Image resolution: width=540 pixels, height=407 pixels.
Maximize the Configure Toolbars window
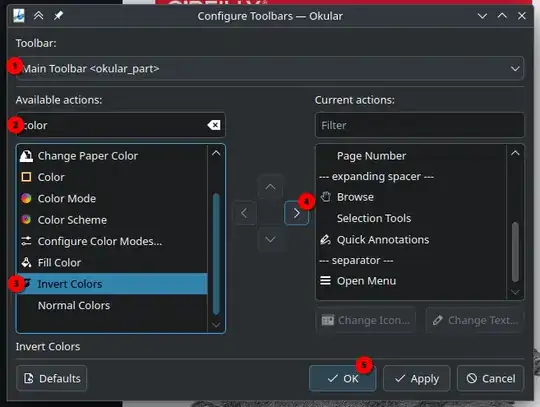click(502, 16)
